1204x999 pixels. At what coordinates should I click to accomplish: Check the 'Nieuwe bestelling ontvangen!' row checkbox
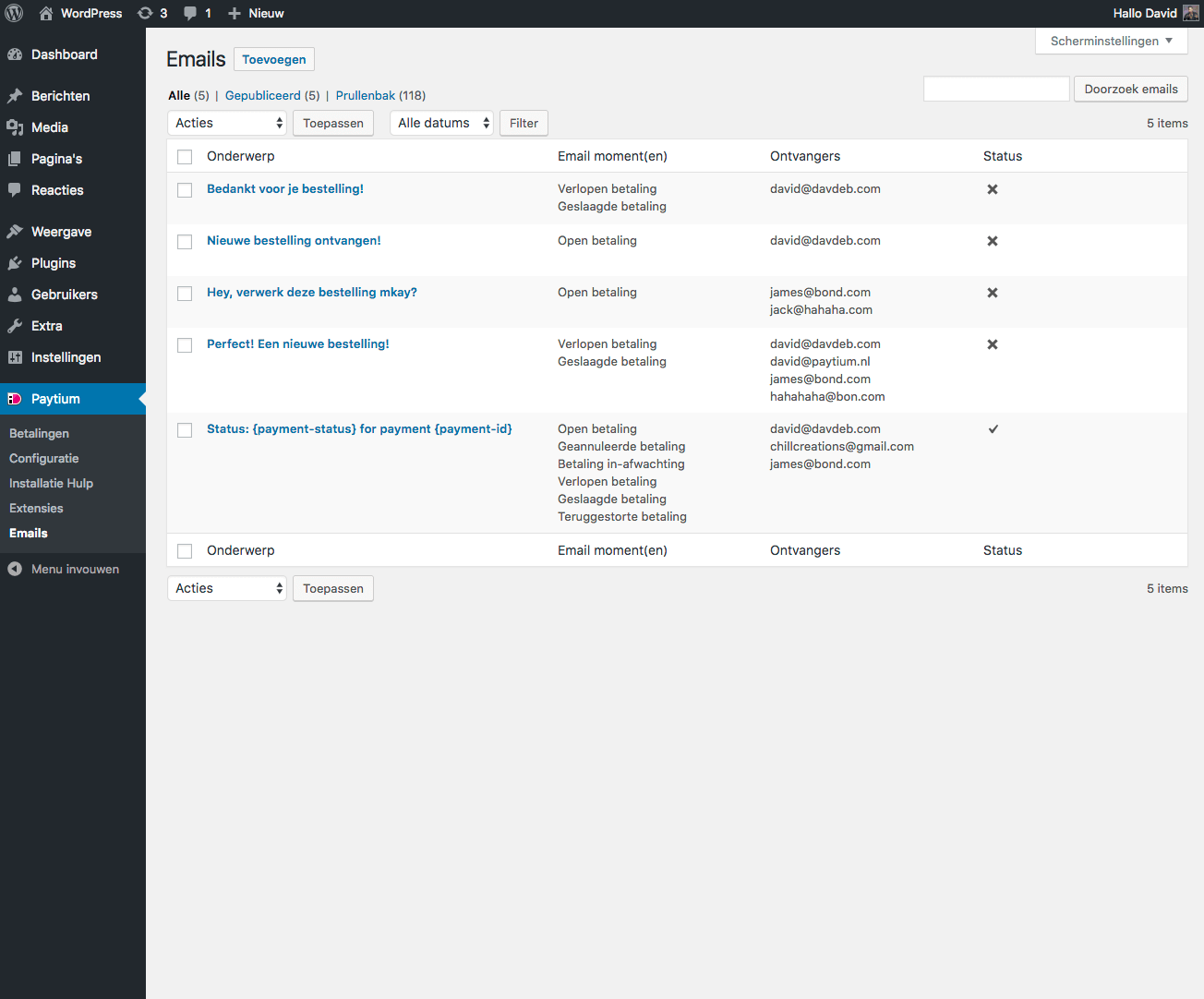pyautogui.click(x=185, y=242)
